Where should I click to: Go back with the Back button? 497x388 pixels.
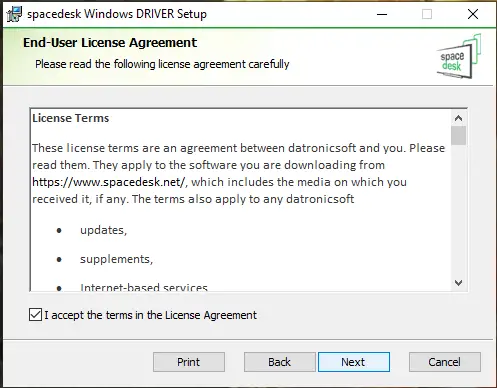pyautogui.click(x=279, y=362)
